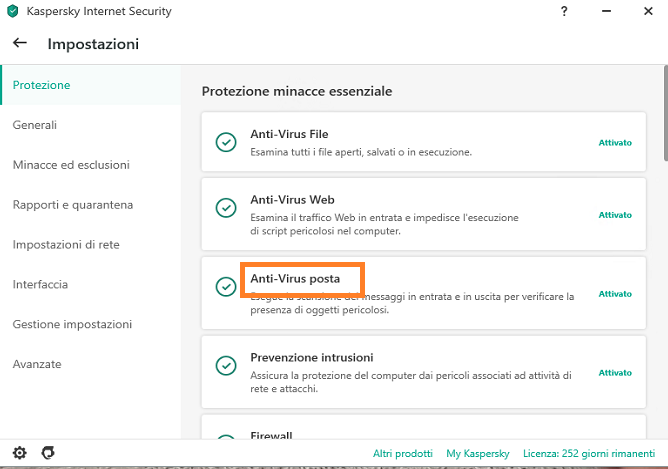Toggle Prevenzione intrusioni Attivato status
The height and width of the screenshot is (469, 668).
(615, 373)
